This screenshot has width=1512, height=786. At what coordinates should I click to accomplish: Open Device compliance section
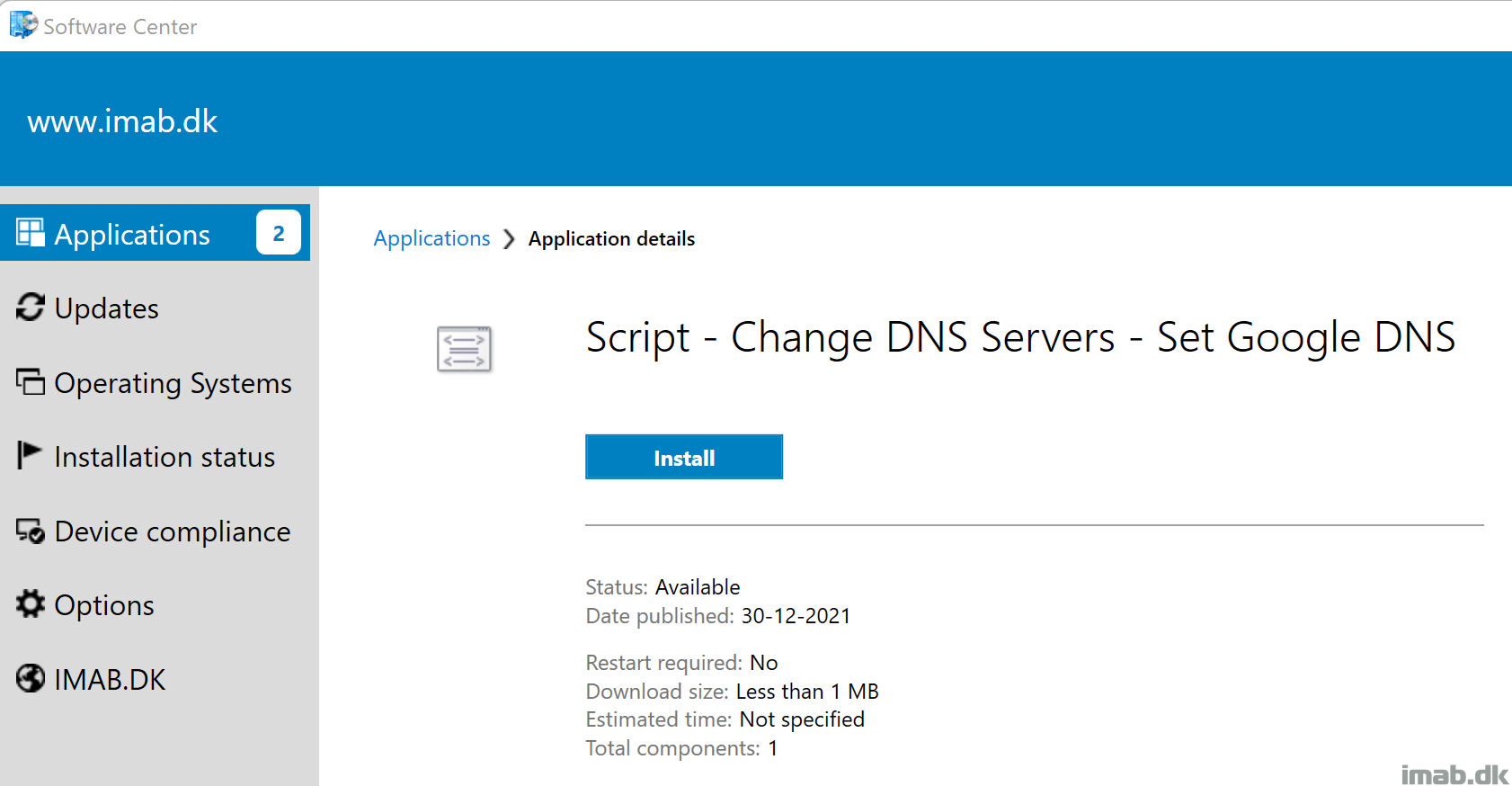pyautogui.click(x=155, y=531)
